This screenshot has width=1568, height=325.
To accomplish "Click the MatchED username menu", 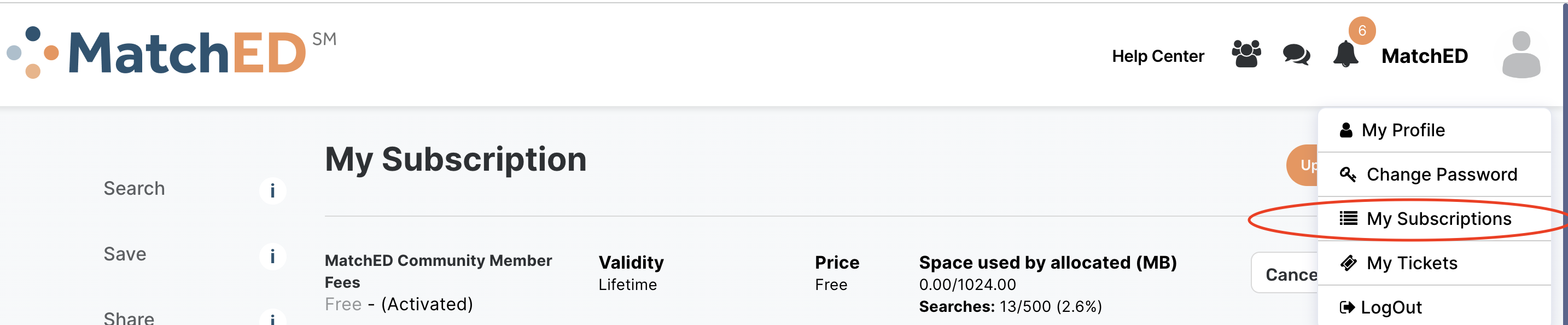I will click(x=1424, y=56).
